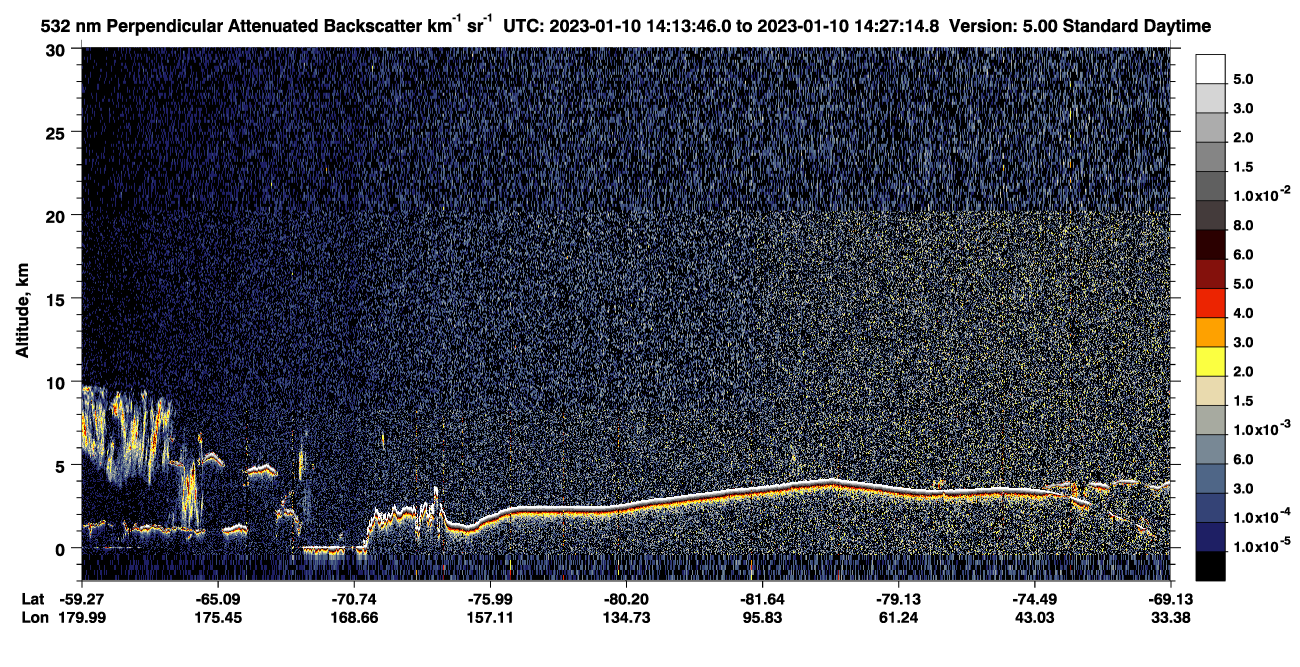Click latitude value '-65.09'
The height and width of the screenshot is (667, 1300).
pyautogui.click(x=217, y=600)
